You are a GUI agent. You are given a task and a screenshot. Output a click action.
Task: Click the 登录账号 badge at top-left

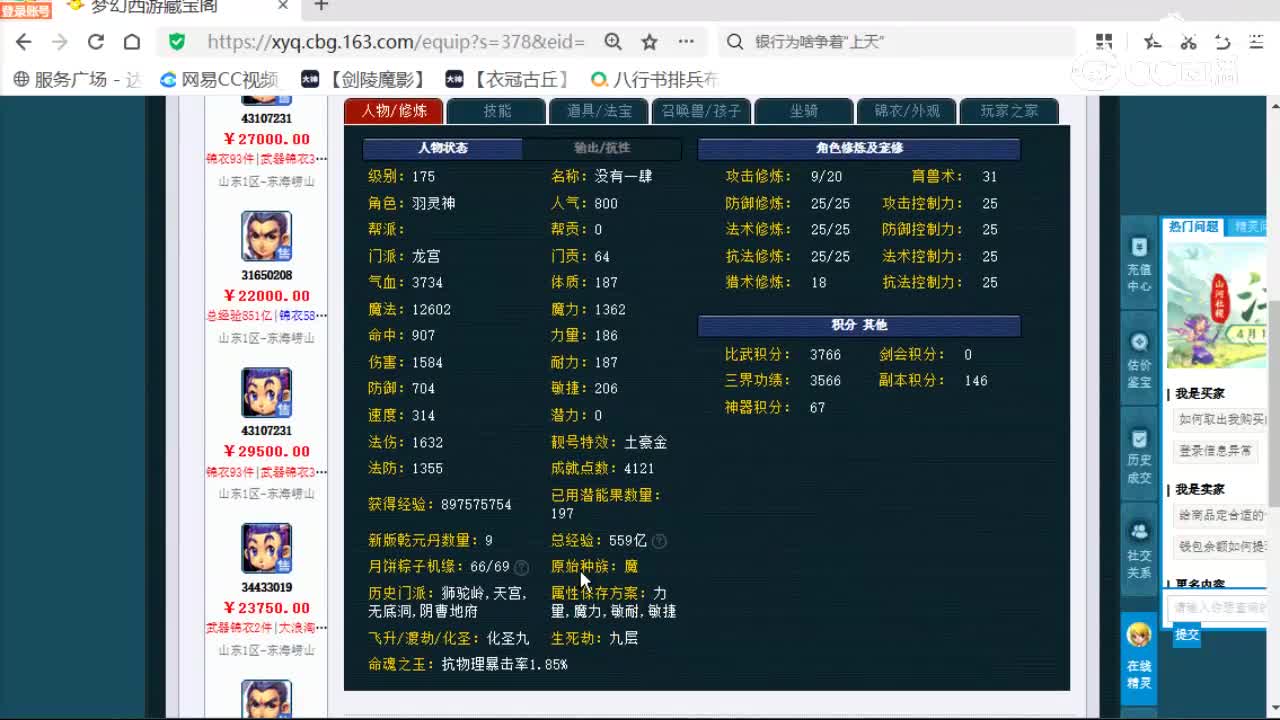tap(25, 11)
